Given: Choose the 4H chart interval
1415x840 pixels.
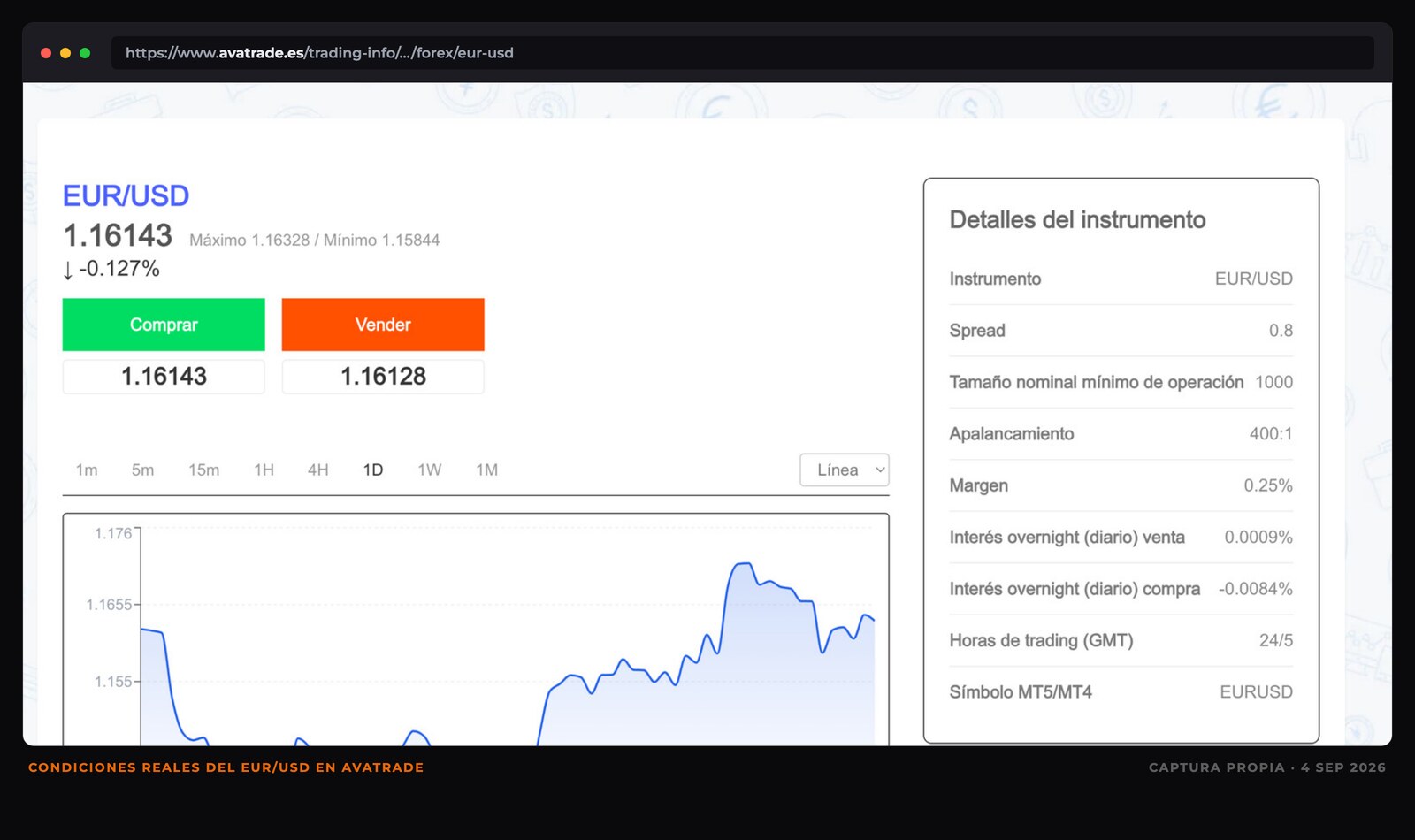Looking at the screenshot, I should [x=318, y=470].
